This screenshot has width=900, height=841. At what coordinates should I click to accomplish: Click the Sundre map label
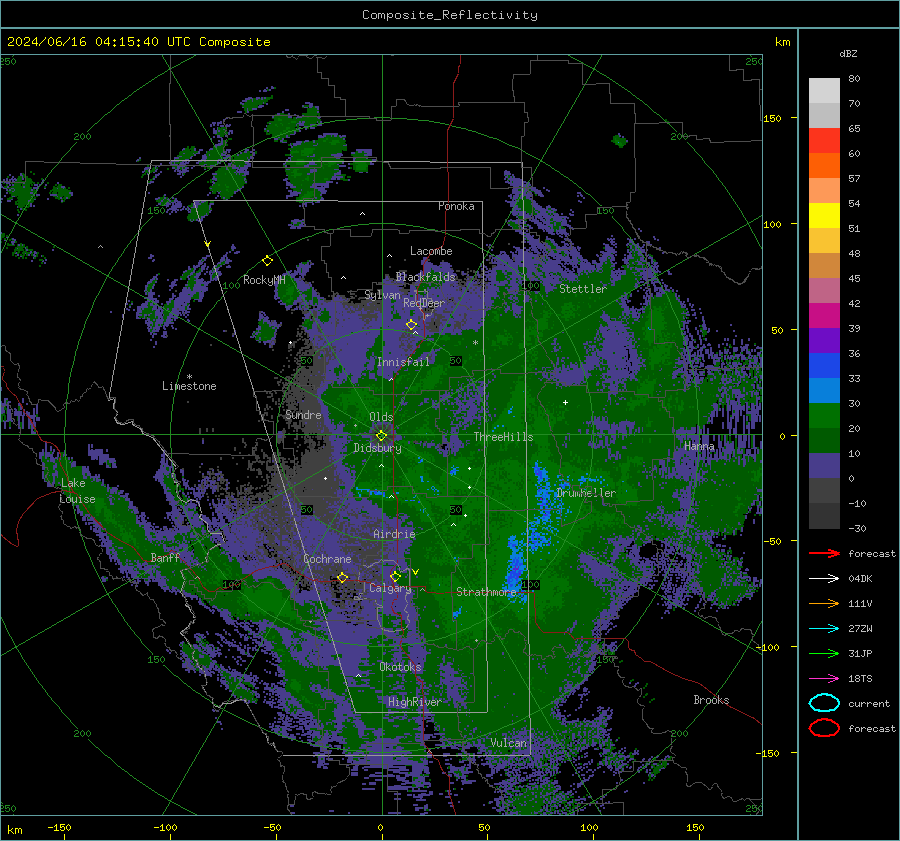(304, 414)
